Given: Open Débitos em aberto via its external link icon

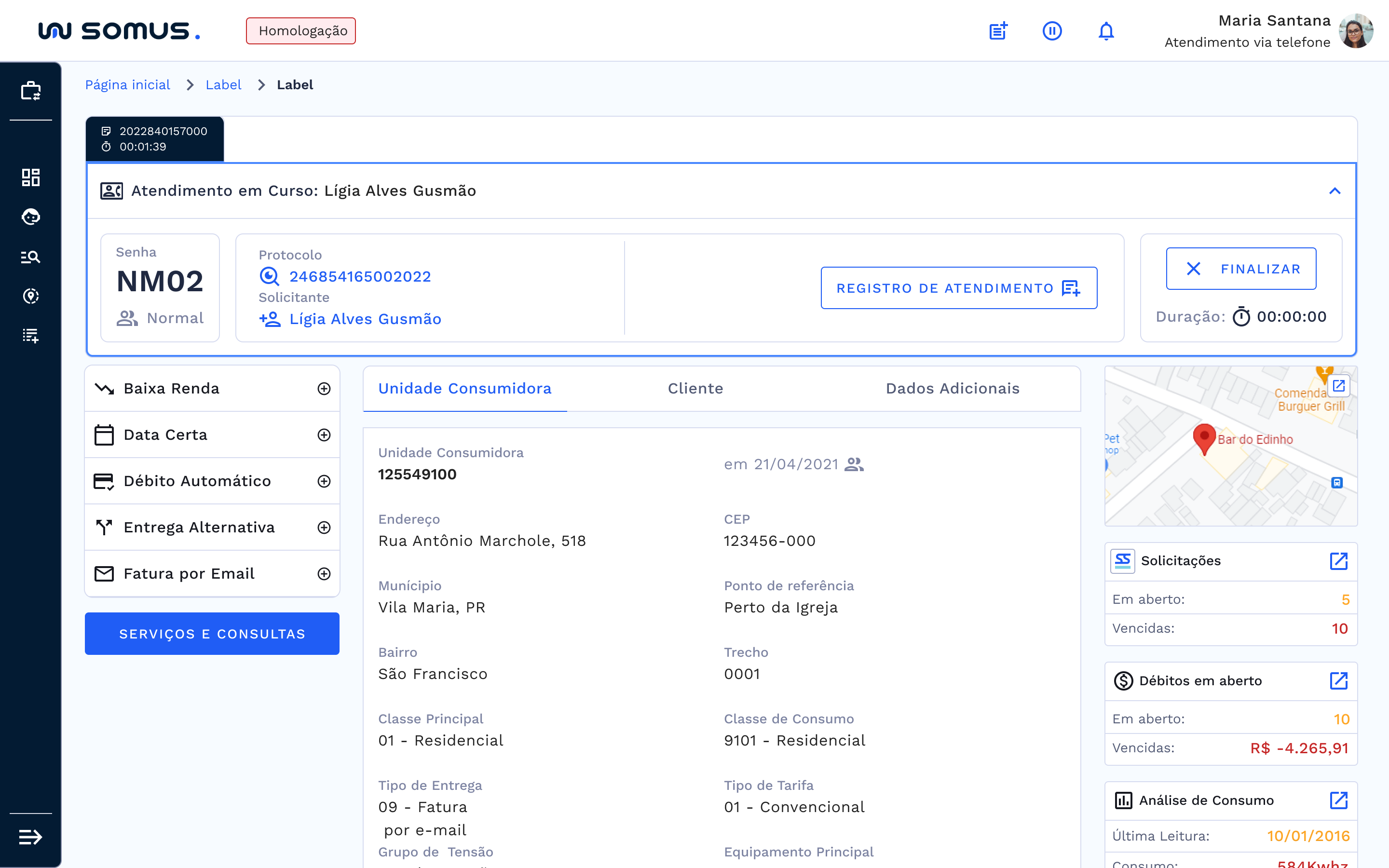Looking at the screenshot, I should pyautogui.click(x=1339, y=681).
